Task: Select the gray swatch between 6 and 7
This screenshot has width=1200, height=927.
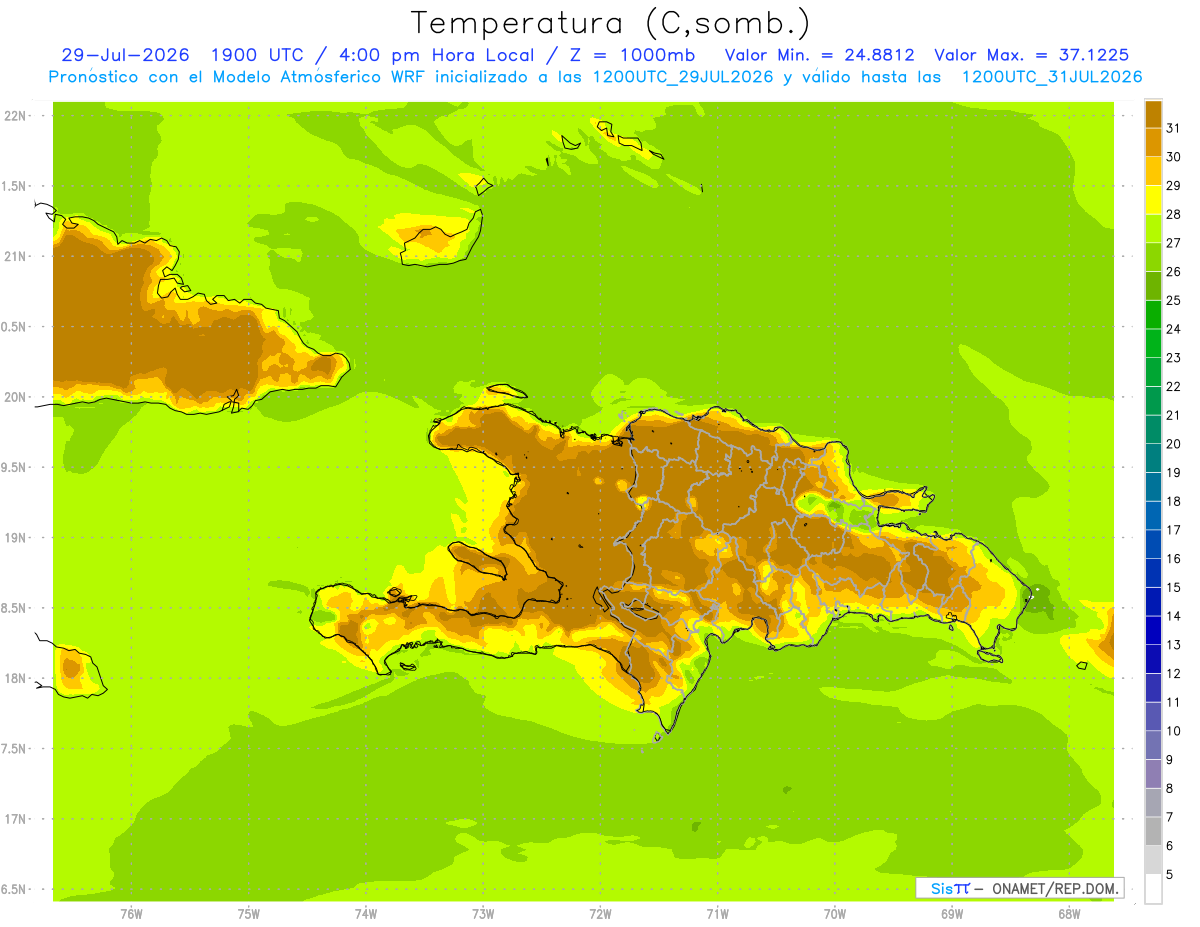Action: point(1153,830)
